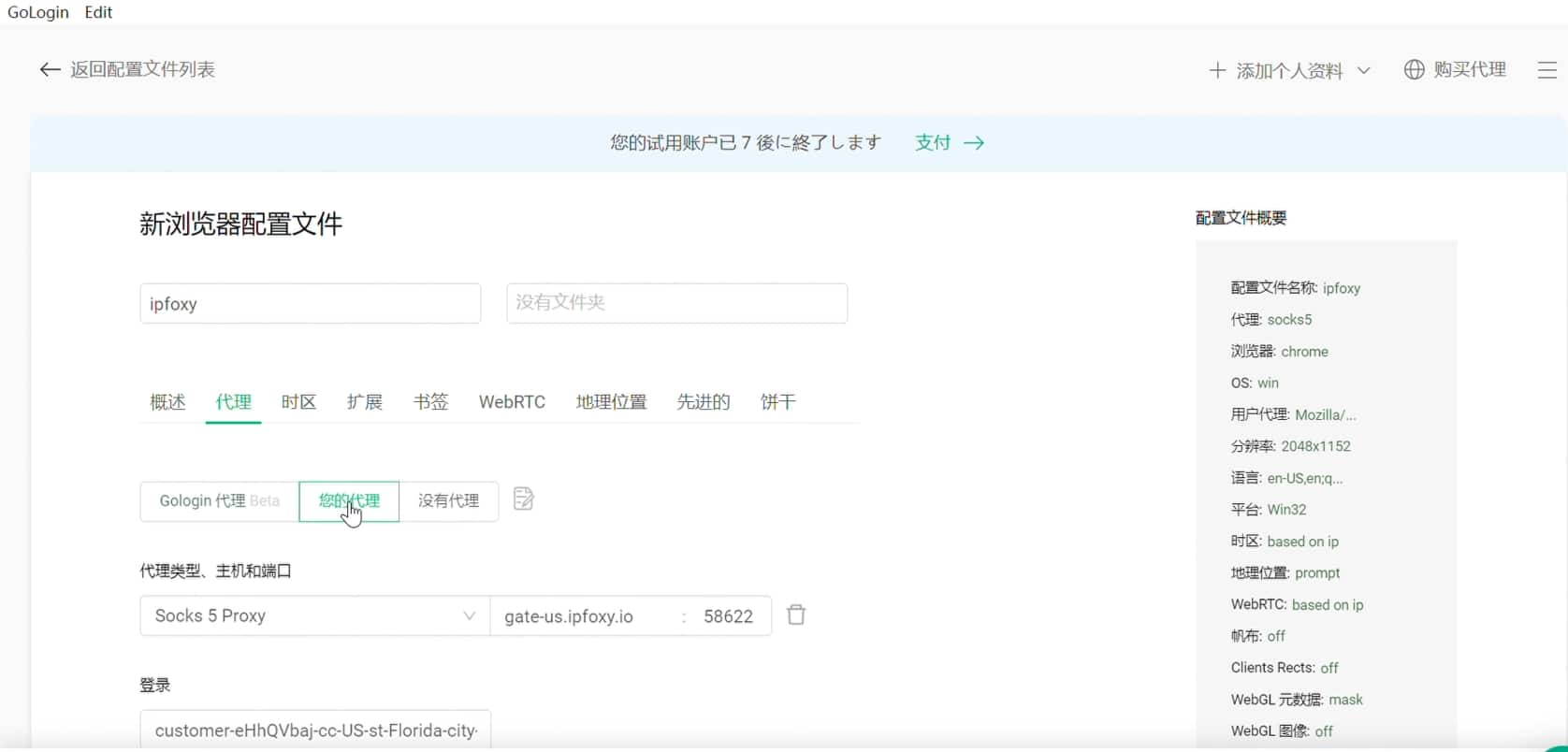Click summary row 分辨率: 2048x1152
1568x752 pixels.
click(x=1291, y=447)
